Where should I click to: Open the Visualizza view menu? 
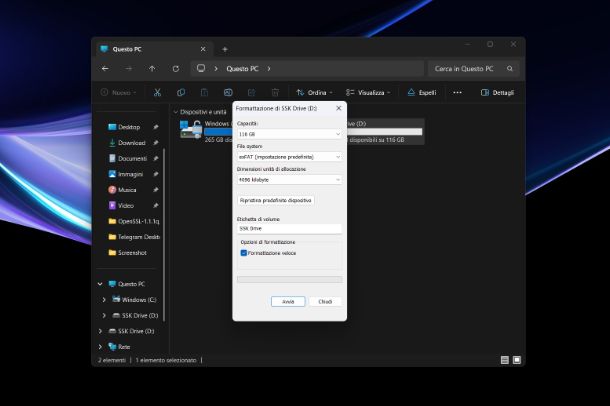tap(369, 92)
